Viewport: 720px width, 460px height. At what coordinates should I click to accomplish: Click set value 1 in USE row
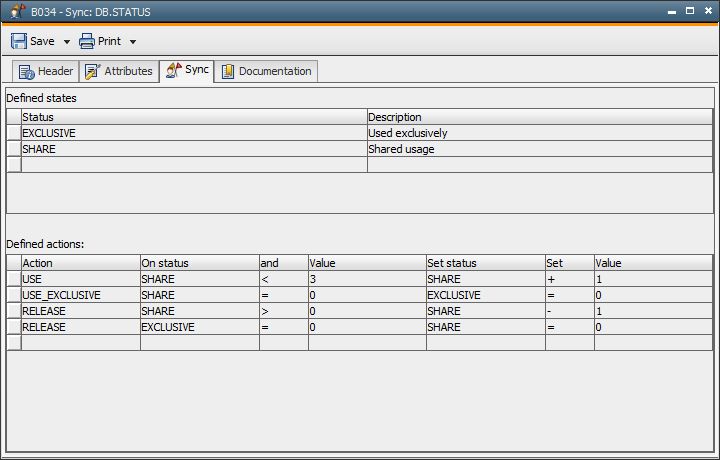(653, 279)
